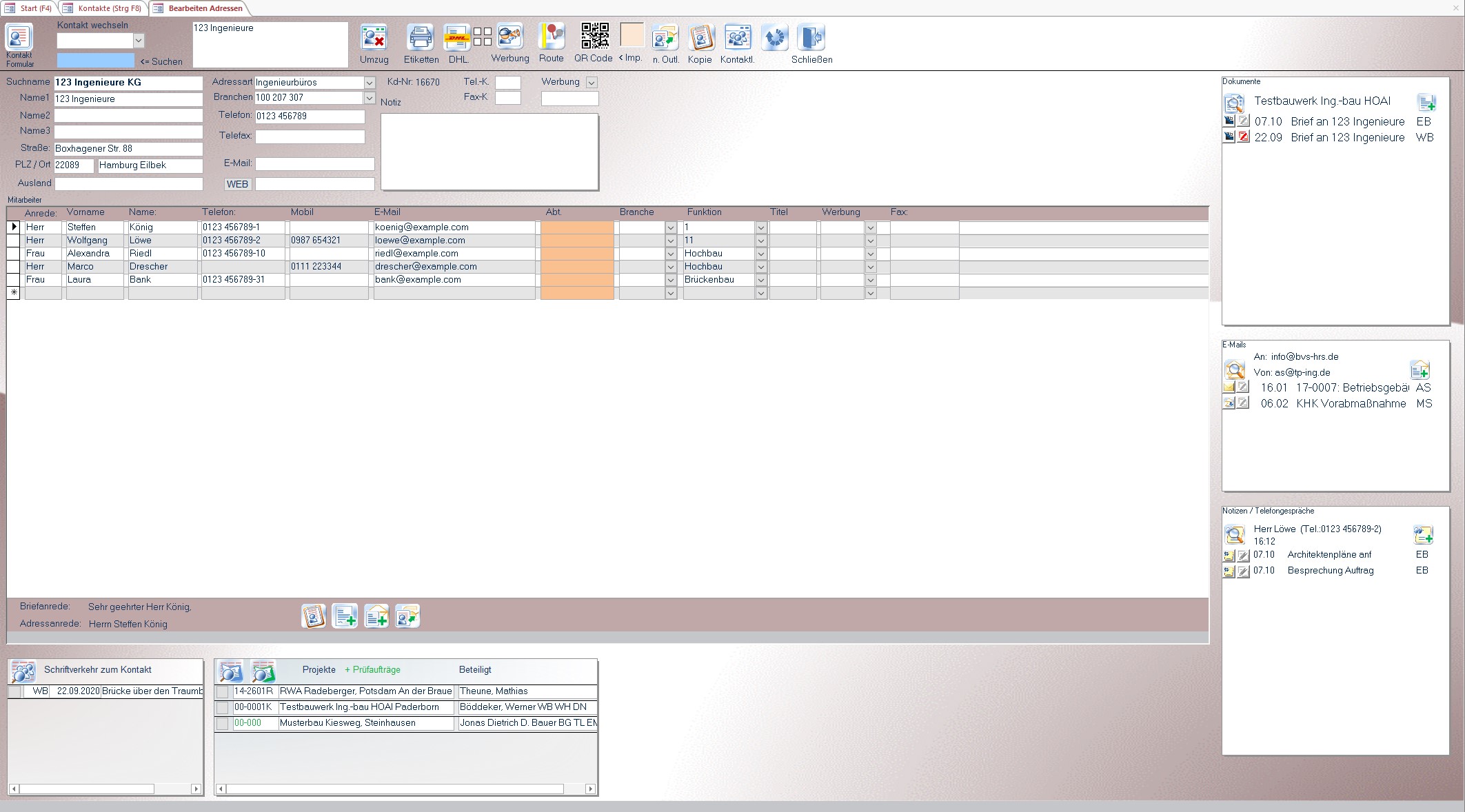
Task: Expand the Adressart dropdown
Action: [370, 83]
